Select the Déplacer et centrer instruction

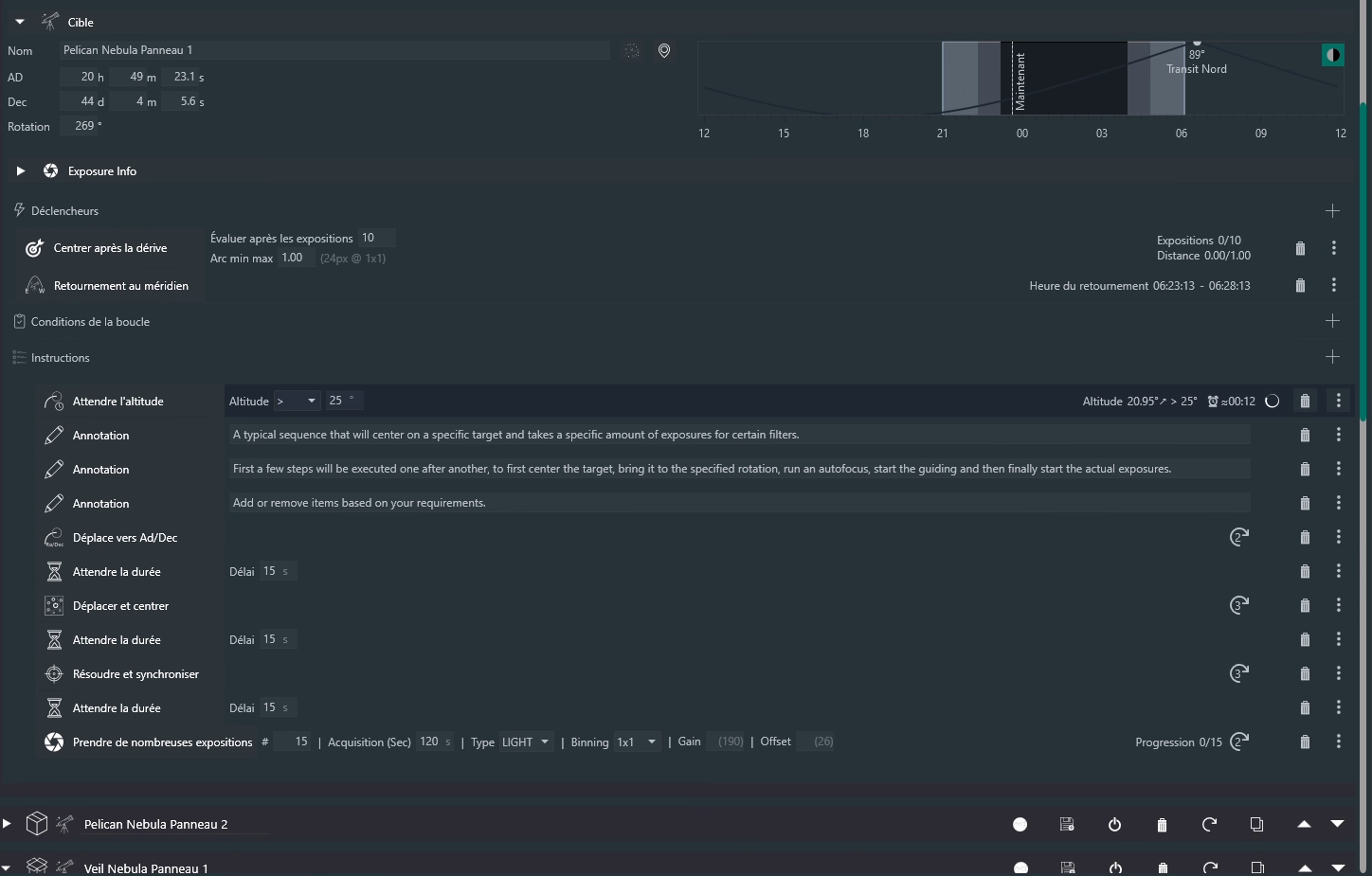point(120,606)
